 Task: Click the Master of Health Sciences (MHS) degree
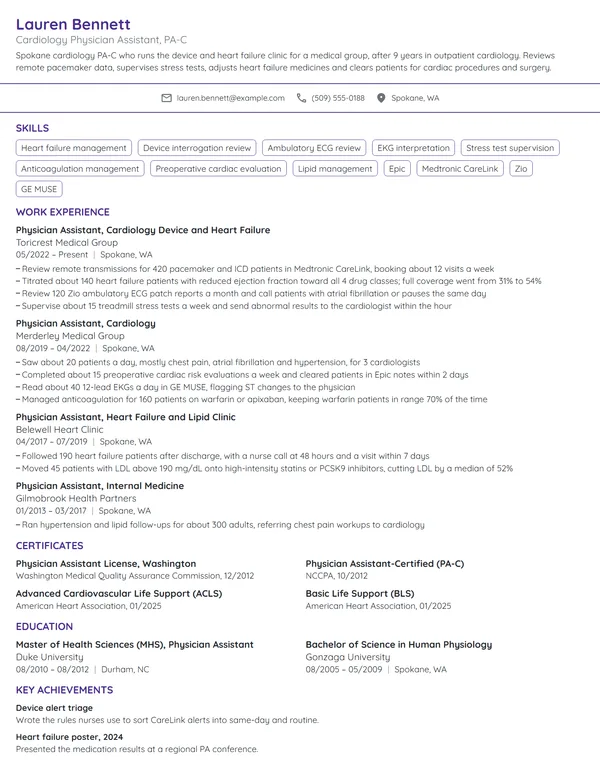click(x=135, y=645)
